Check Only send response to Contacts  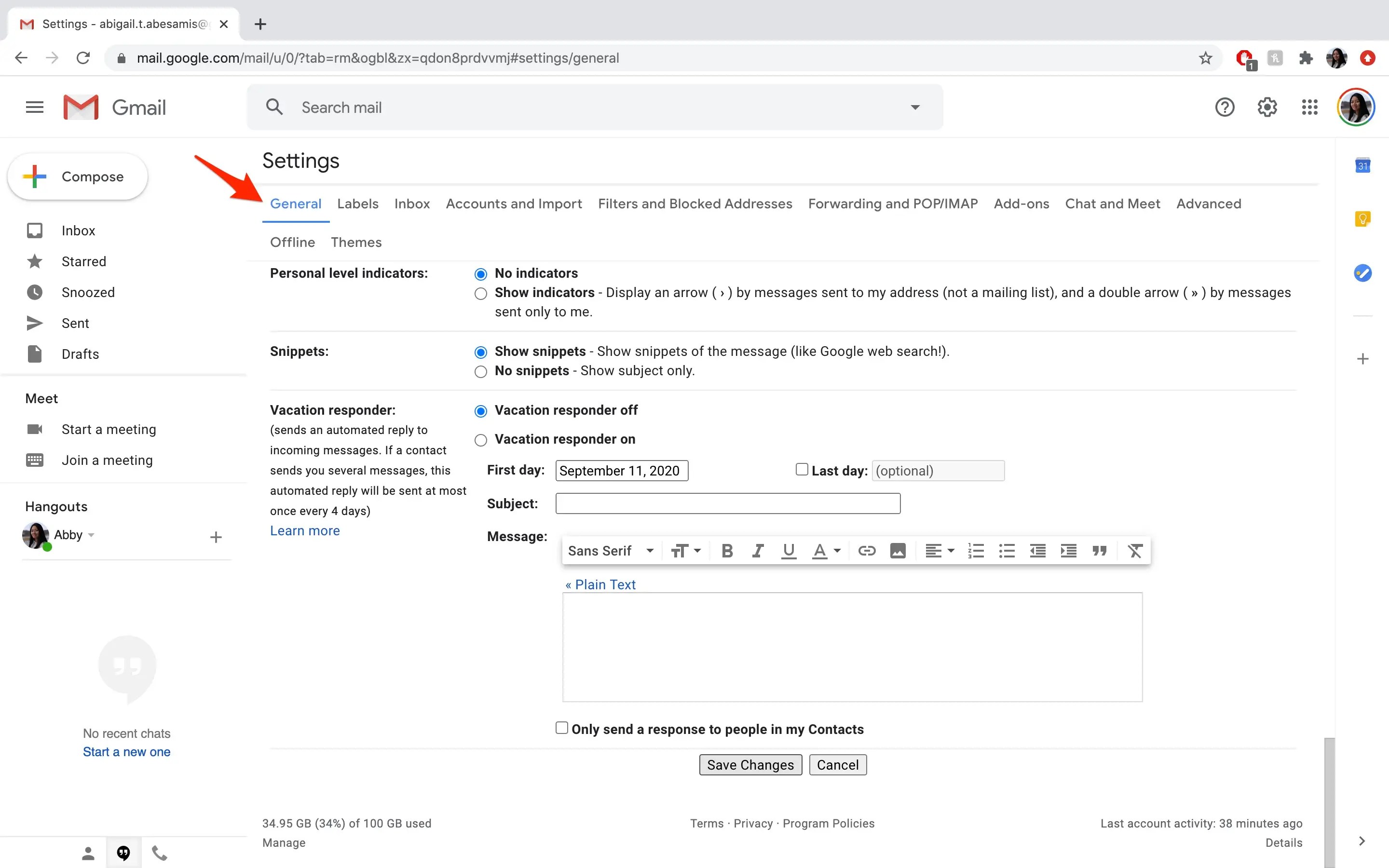coord(562,728)
